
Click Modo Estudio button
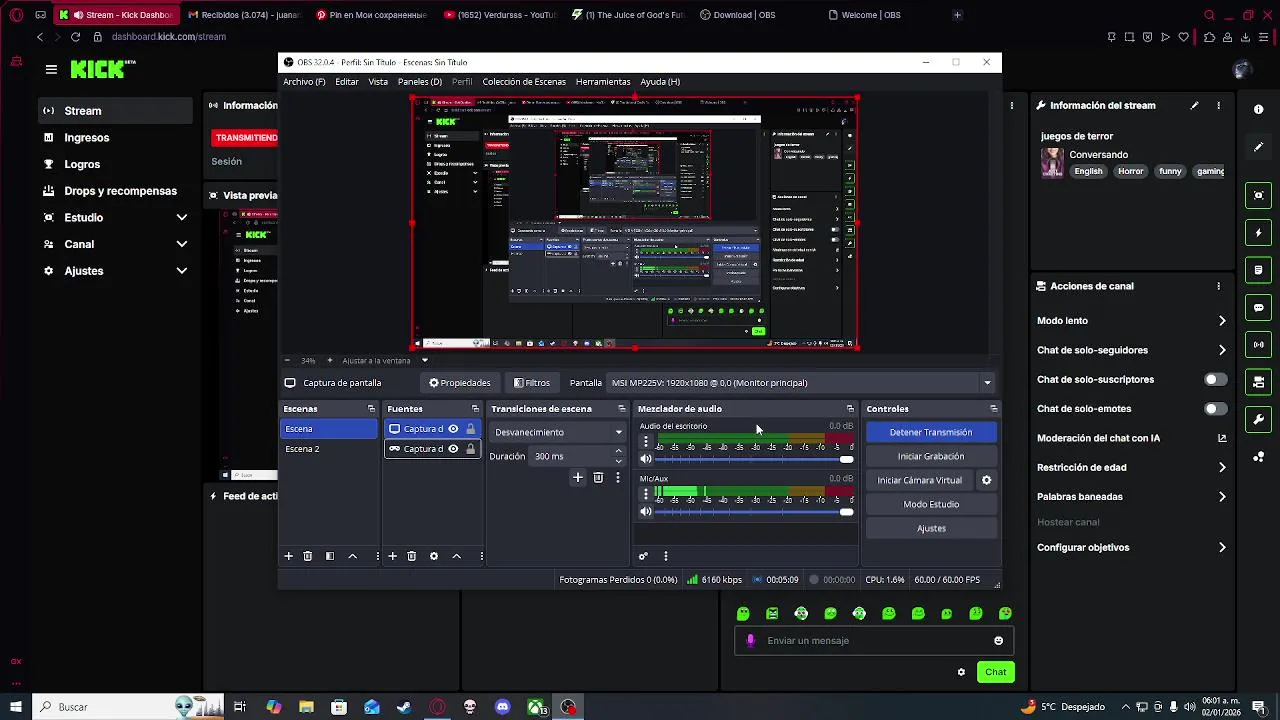(x=931, y=504)
